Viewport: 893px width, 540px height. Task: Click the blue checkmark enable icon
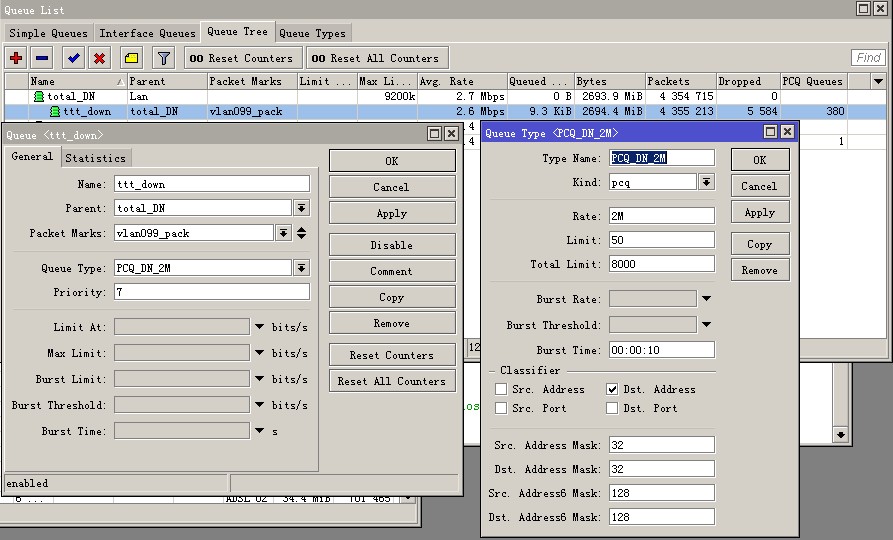click(73, 58)
